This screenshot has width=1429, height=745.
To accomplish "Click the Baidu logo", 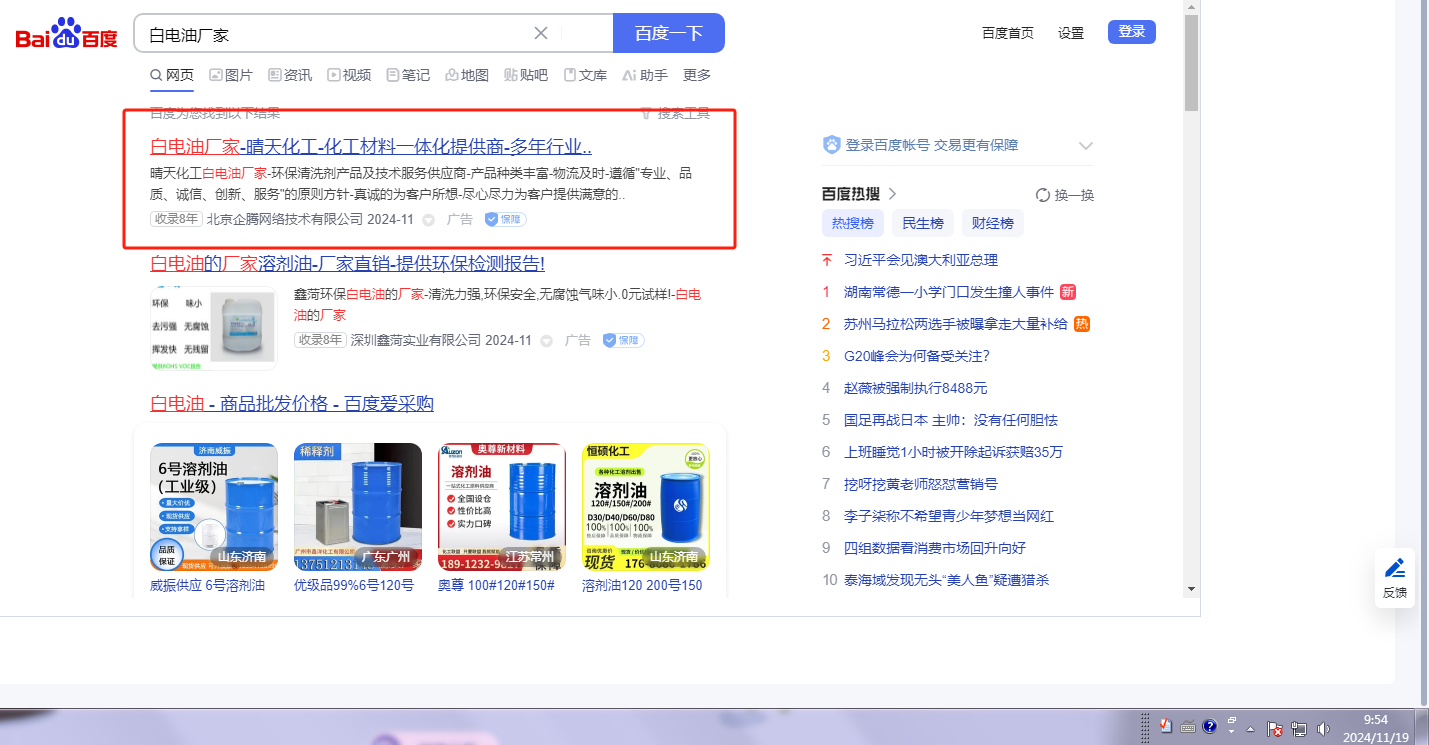I will tap(66, 35).
